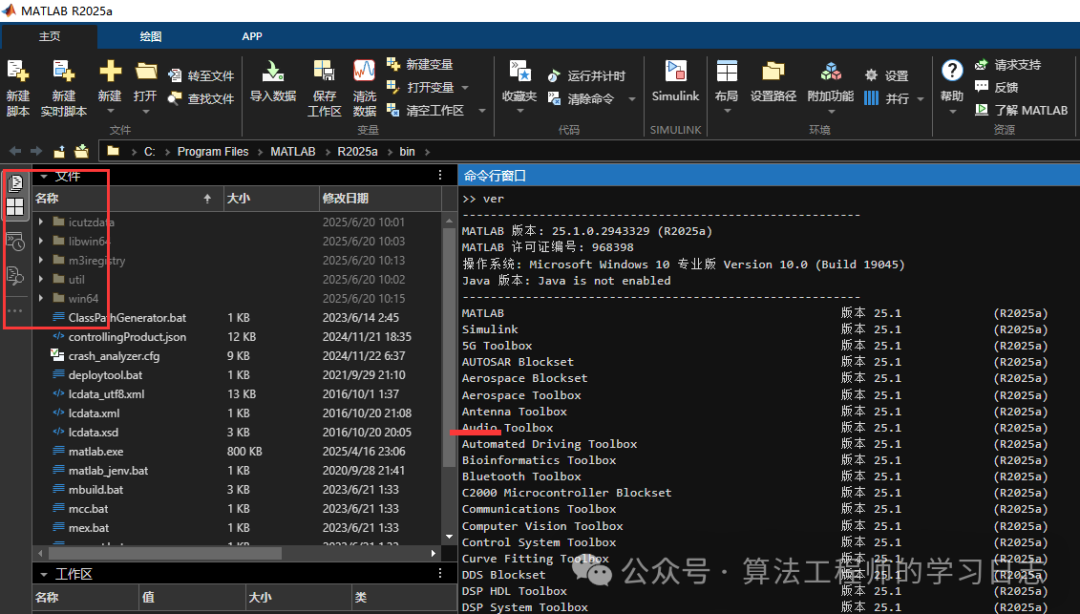Open the 帮助 help button
Image resolution: width=1080 pixels, height=614 pixels.
tap(952, 87)
